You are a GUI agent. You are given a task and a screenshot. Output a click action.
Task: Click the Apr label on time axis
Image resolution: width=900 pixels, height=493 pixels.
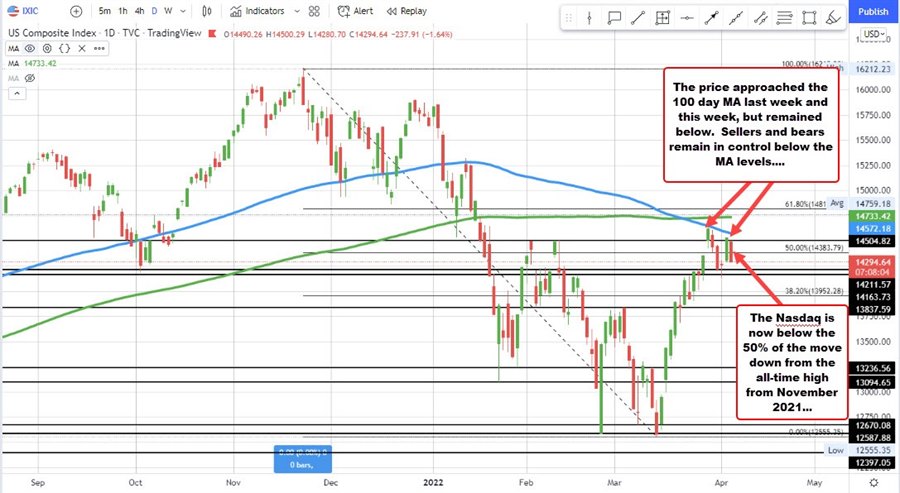(721, 483)
